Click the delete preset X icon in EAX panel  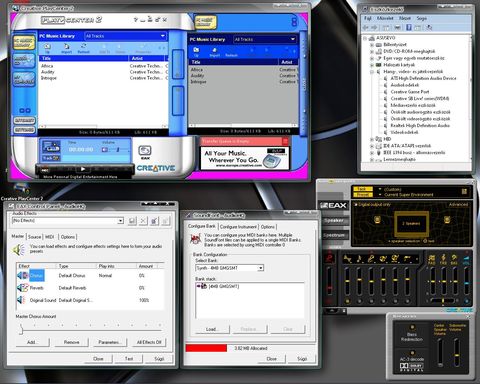pos(143,221)
